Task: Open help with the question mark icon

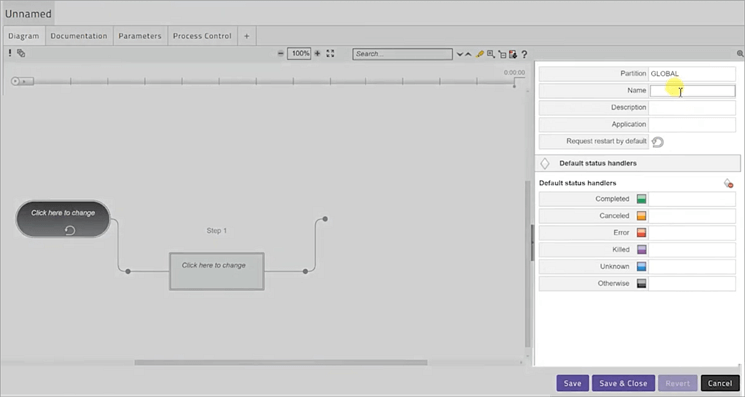Action: click(524, 55)
